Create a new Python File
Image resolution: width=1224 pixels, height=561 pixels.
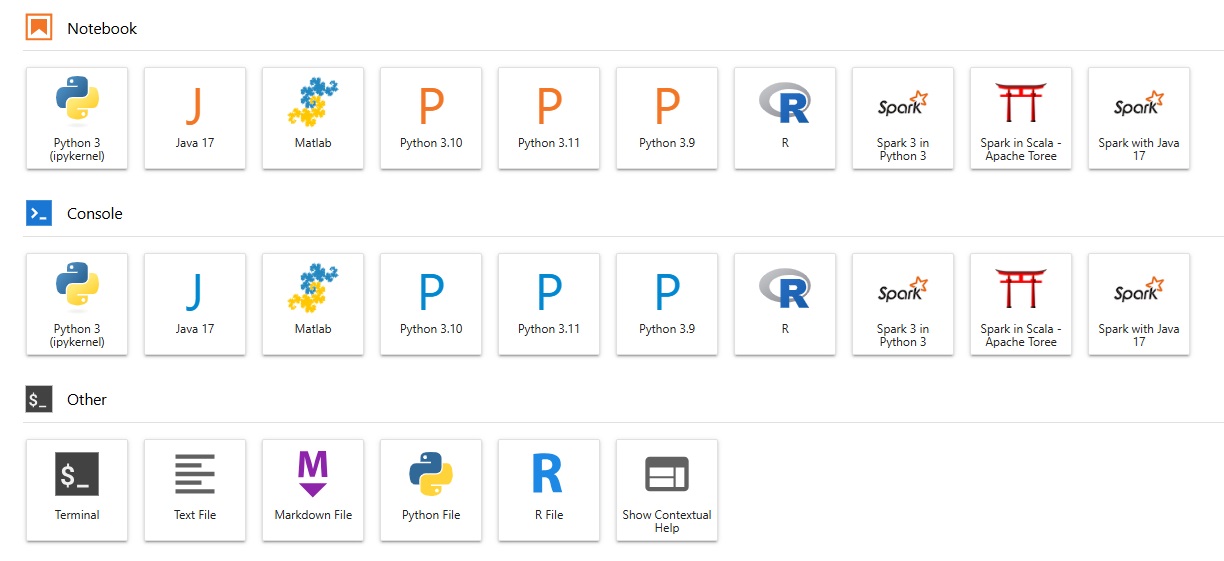[x=431, y=489]
